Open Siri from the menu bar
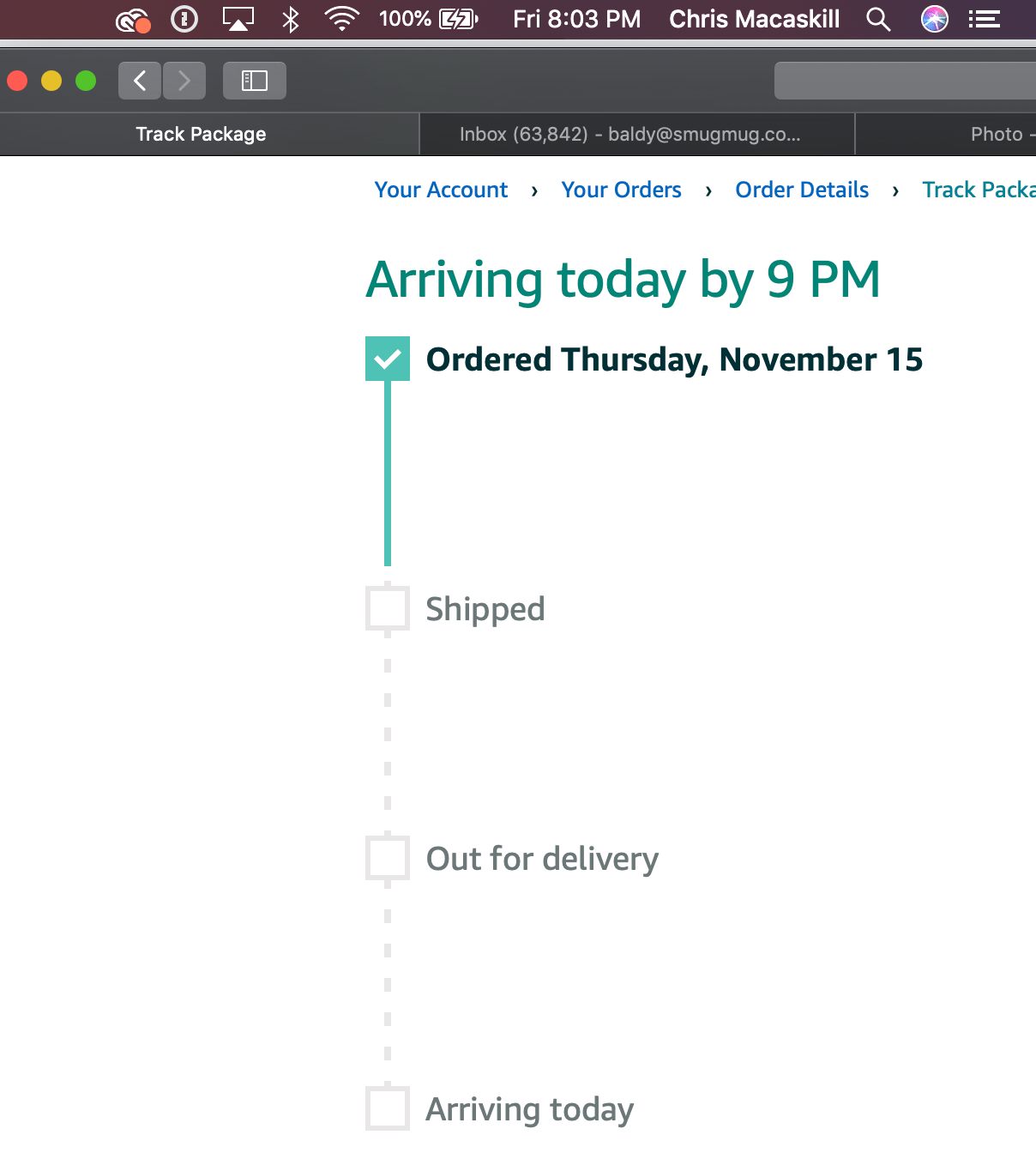The width and height of the screenshot is (1036, 1153). coord(934,19)
